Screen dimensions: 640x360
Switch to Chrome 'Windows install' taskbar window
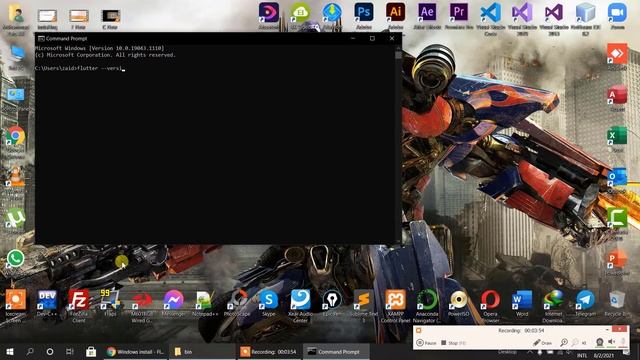pyautogui.click(x=135, y=351)
